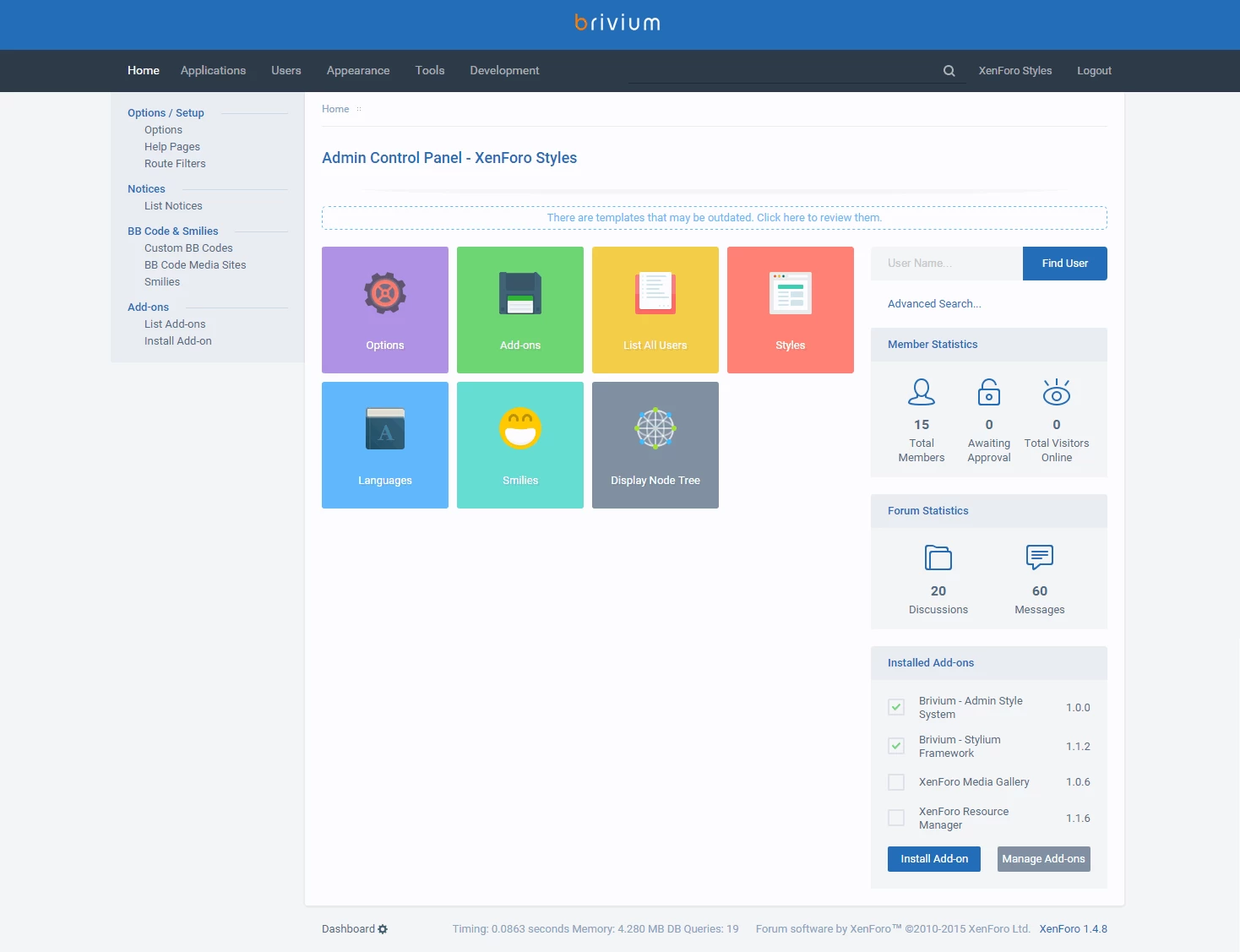Image resolution: width=1240 pixels, height=952 pixels.
Task: Enable the XenForo Media Gallery add-on
Action: pos(896,782)
